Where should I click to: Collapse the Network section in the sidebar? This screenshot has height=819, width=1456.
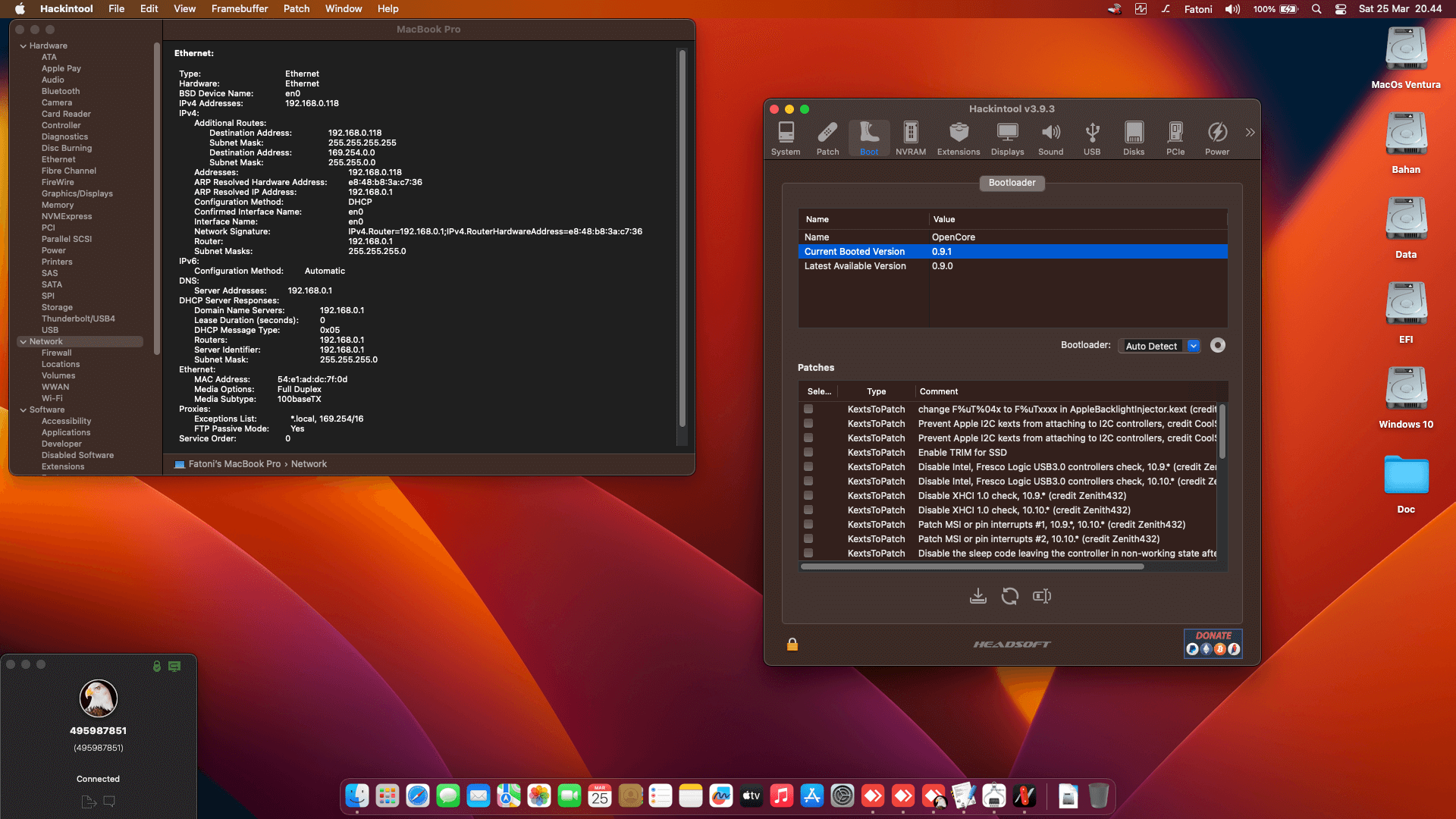23,341
